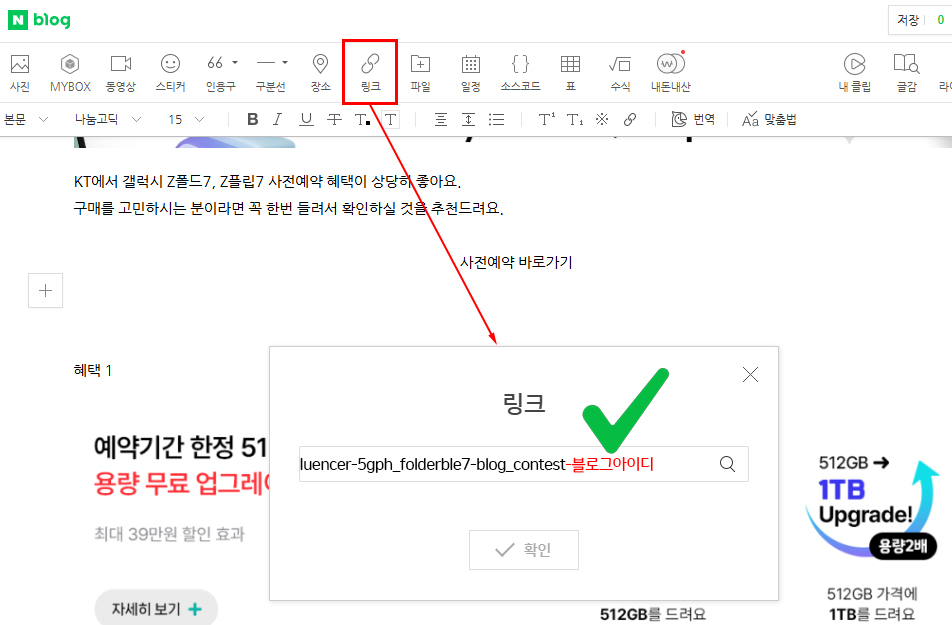Open the MYBOX insert tool
Screen dimensions: 952x625
pyautogui.click(x=70, y=72)
